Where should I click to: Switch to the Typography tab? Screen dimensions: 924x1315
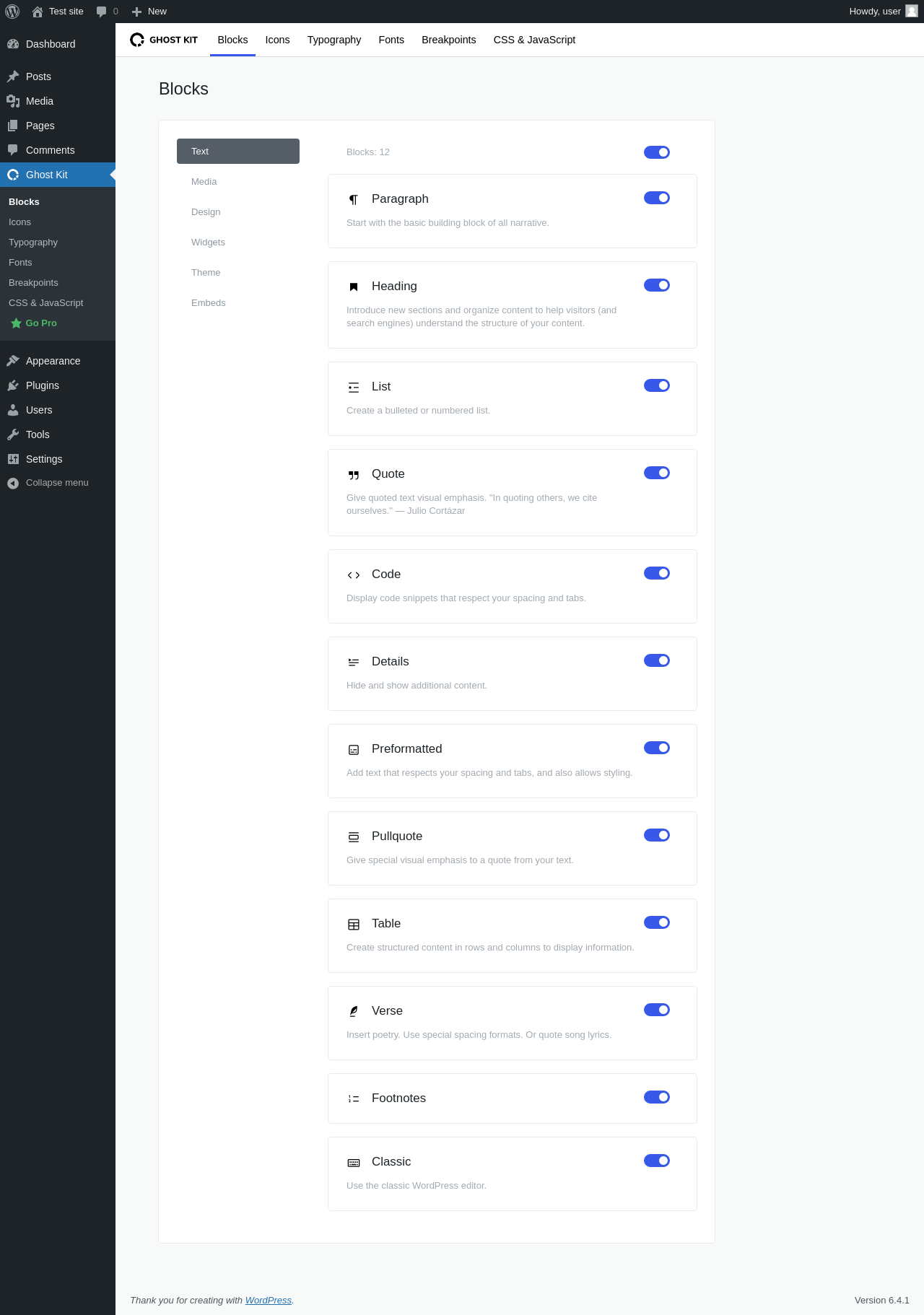click(334, 40)
